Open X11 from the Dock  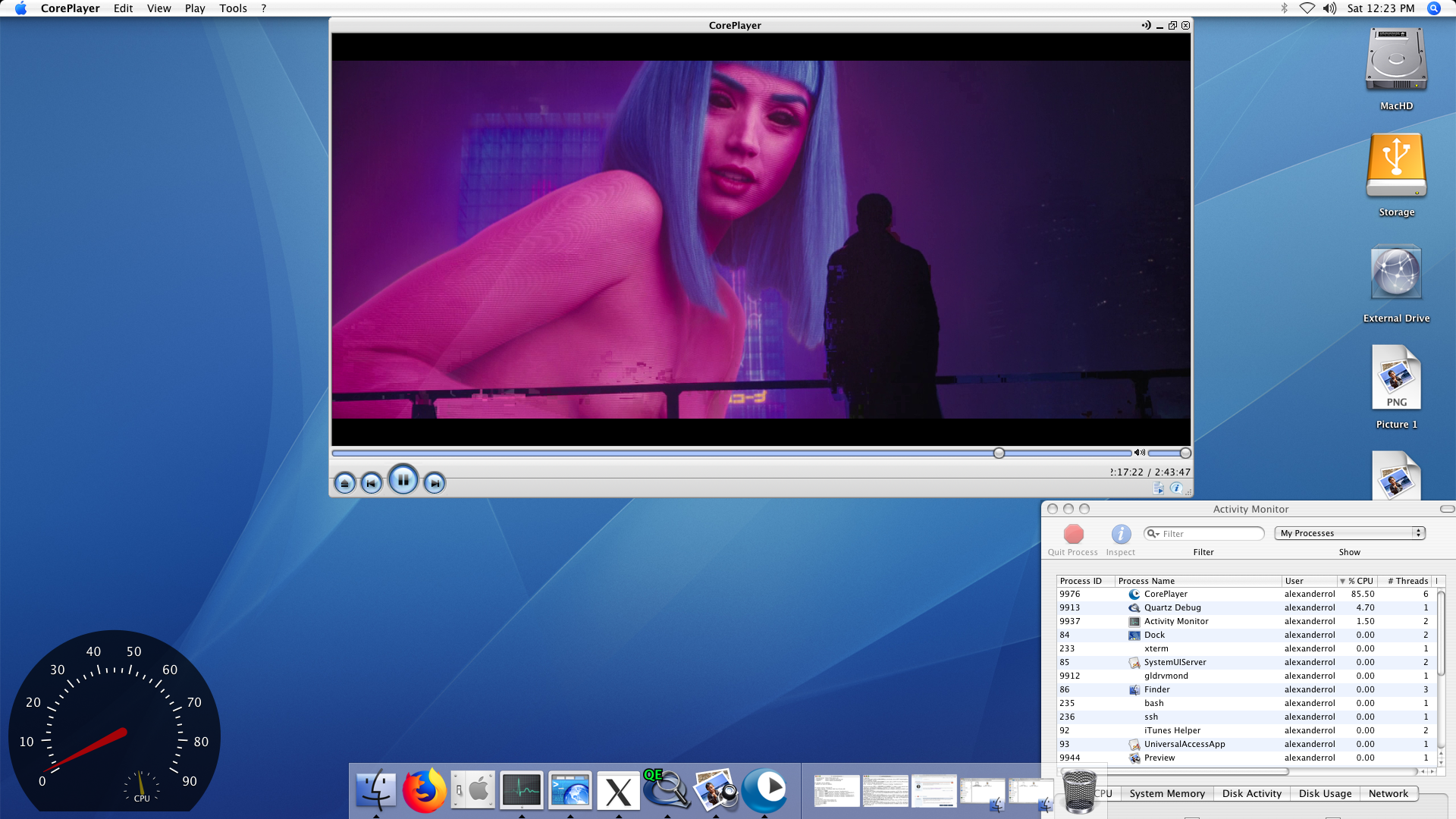(x=618, y=792)
